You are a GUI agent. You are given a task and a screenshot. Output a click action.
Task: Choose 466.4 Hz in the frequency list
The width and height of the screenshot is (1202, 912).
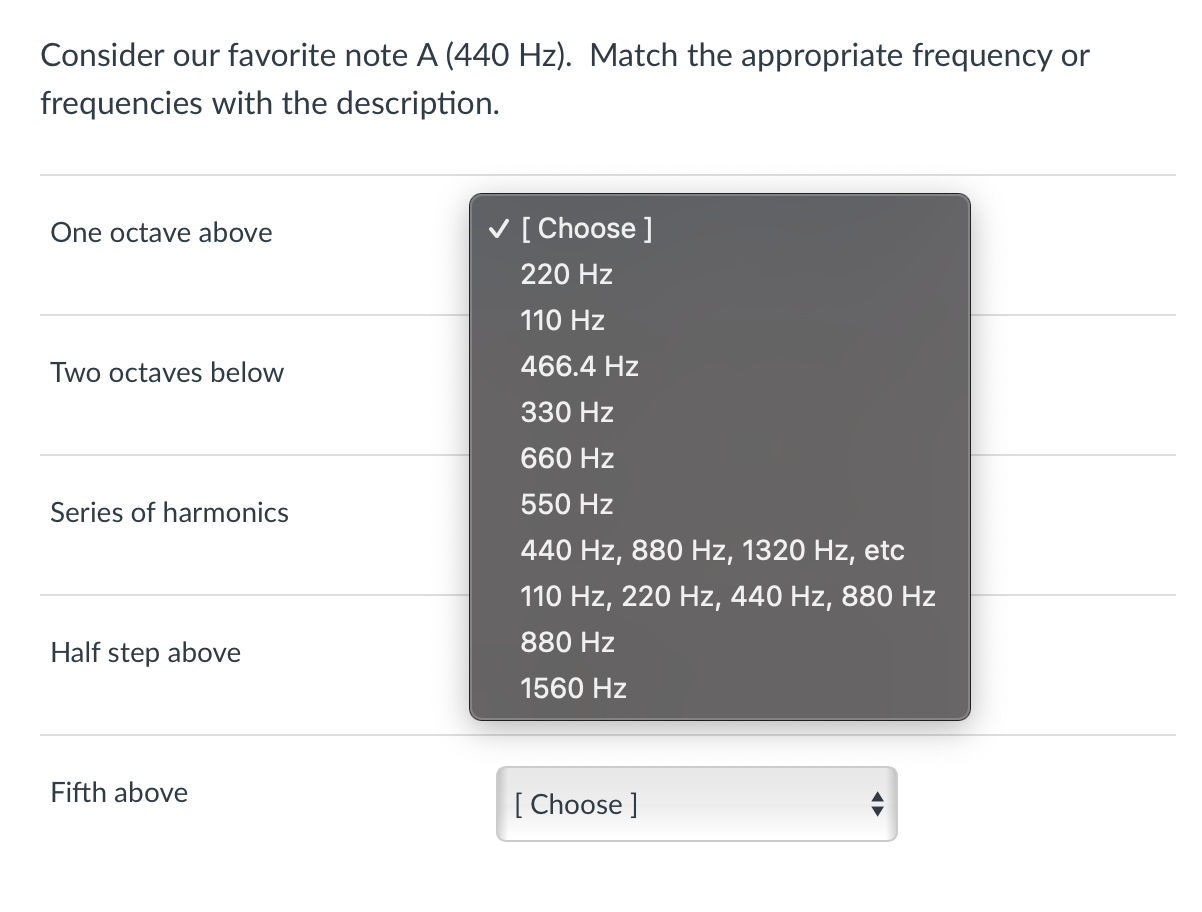(x=580, y=366)
